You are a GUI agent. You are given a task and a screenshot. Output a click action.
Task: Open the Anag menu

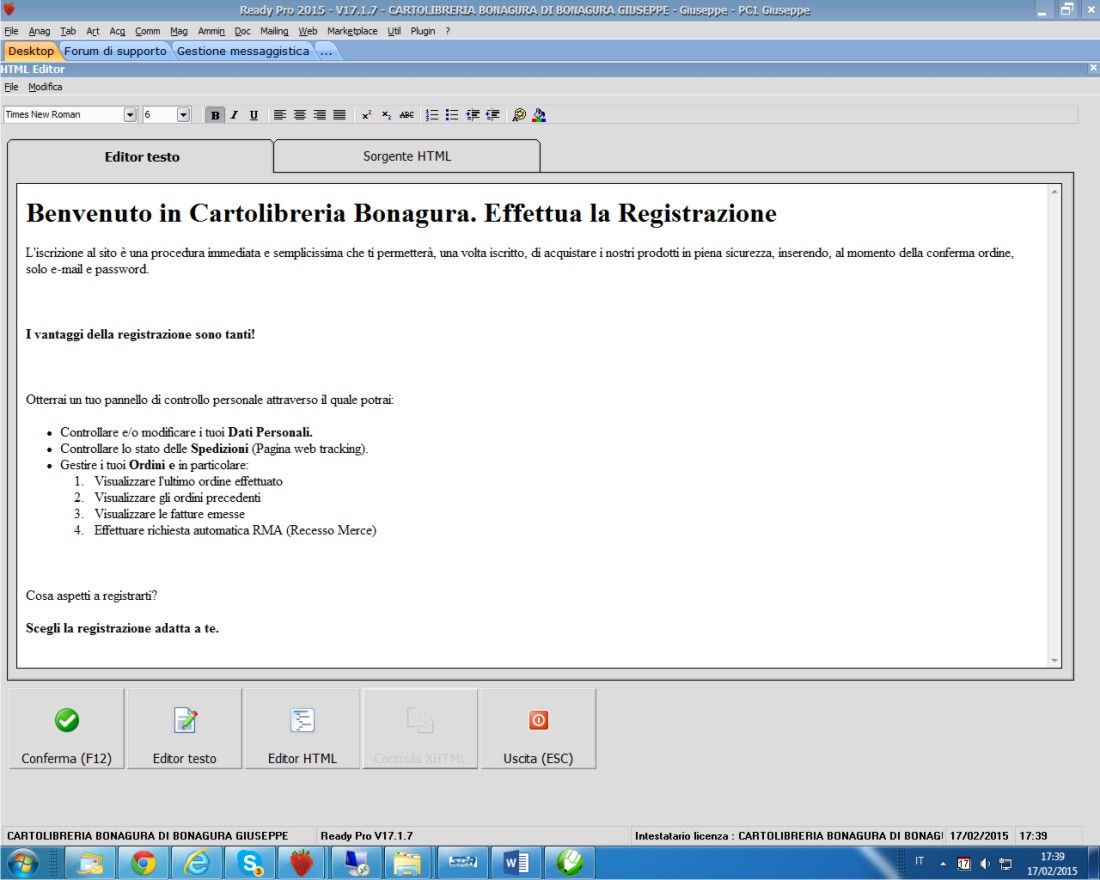pos(39,31)
